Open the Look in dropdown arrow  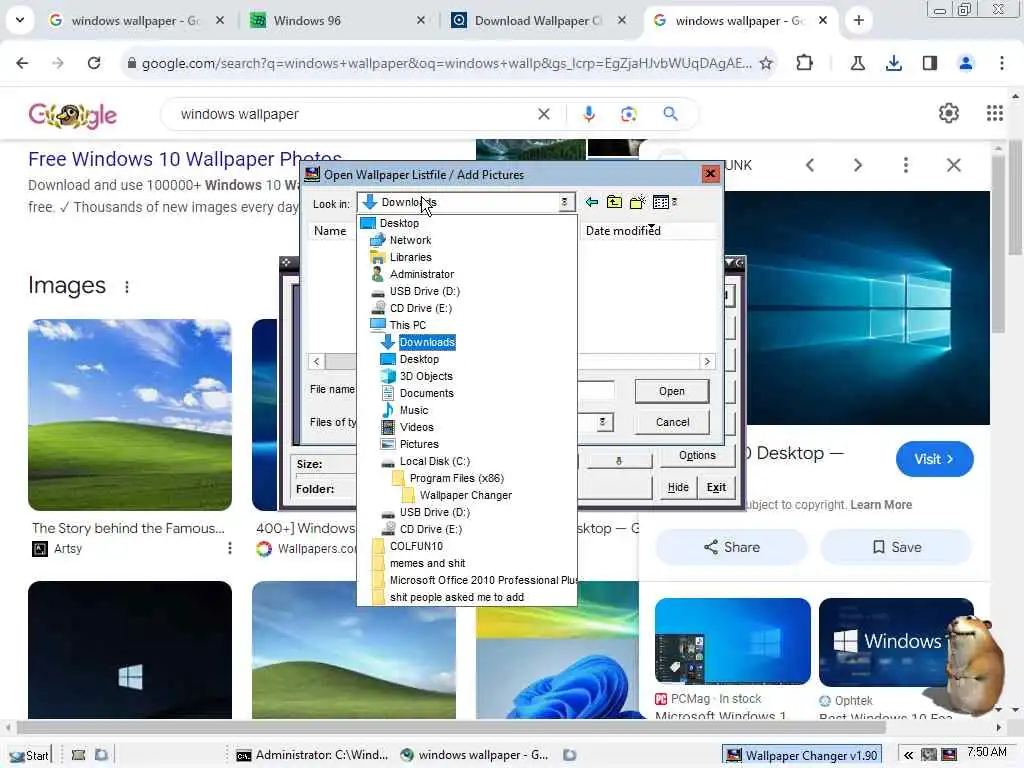[564, 202]
